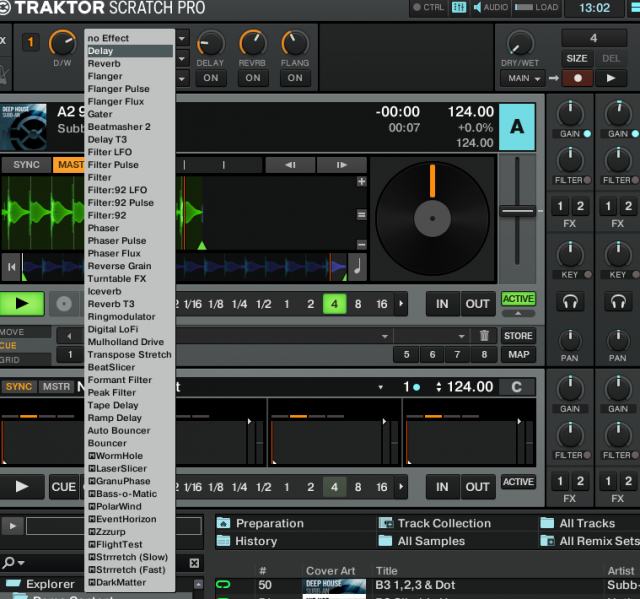Open Track Collection favorite
Image resolution: width=640 pixels, height=599 pixels.
[x=435, y=523]
